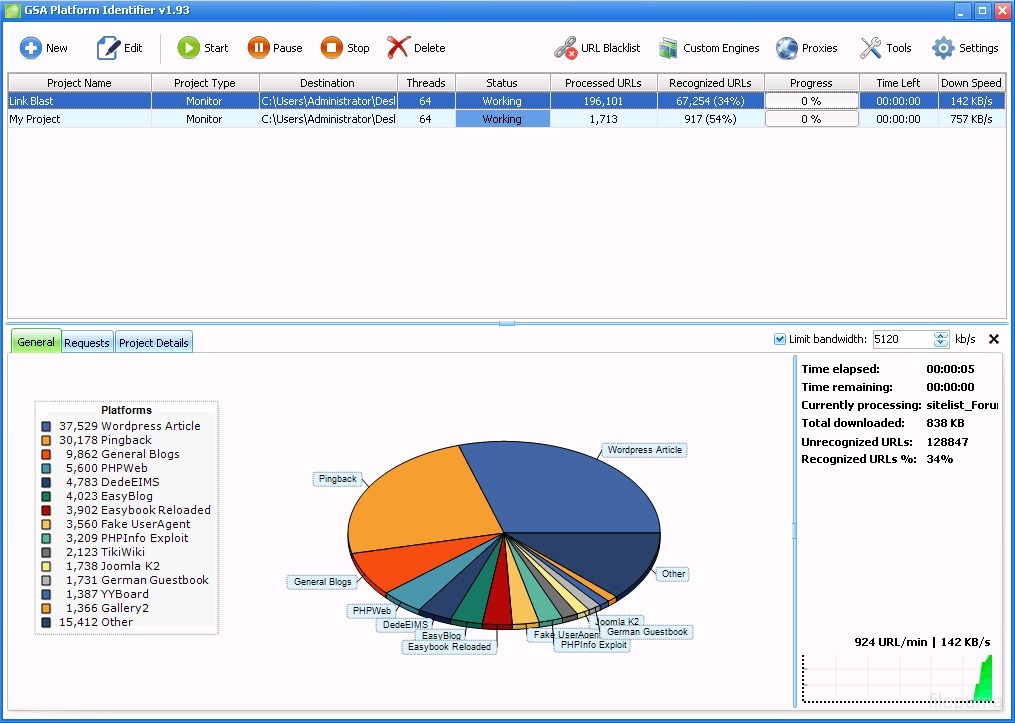The height and width of the screenshot is (723, 1015).
Task: Click the New project icon
Action: coord(31,48)
